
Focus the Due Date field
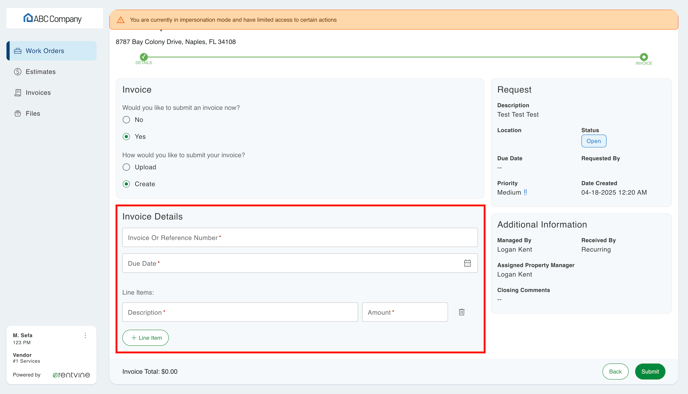pyautogui.click(x=300, y=263)
